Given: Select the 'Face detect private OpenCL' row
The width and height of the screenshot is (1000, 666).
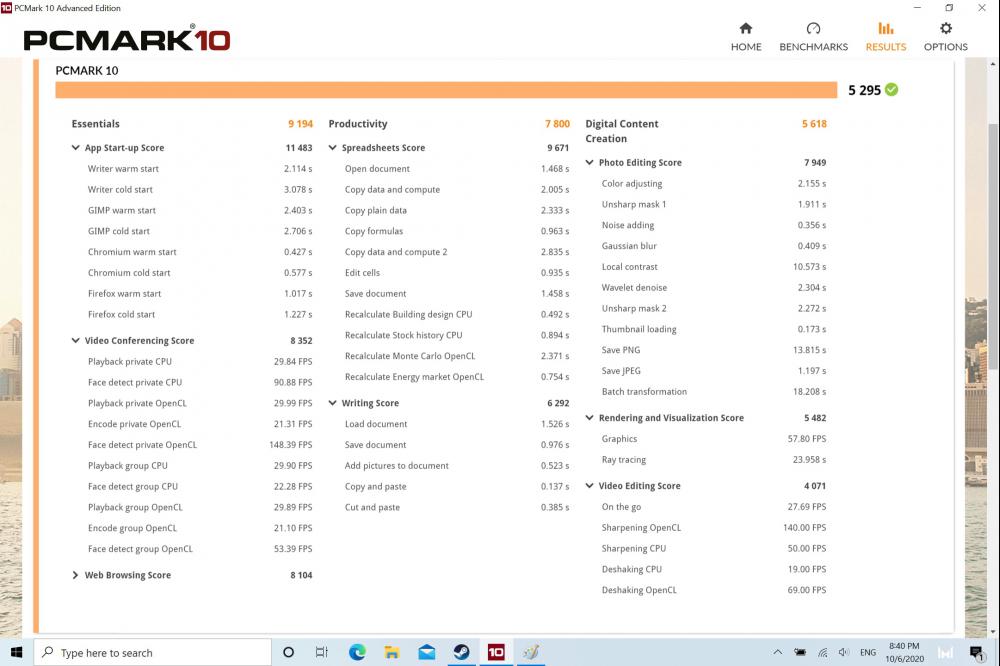Looking at the screenshot, I should coord(200,445).
